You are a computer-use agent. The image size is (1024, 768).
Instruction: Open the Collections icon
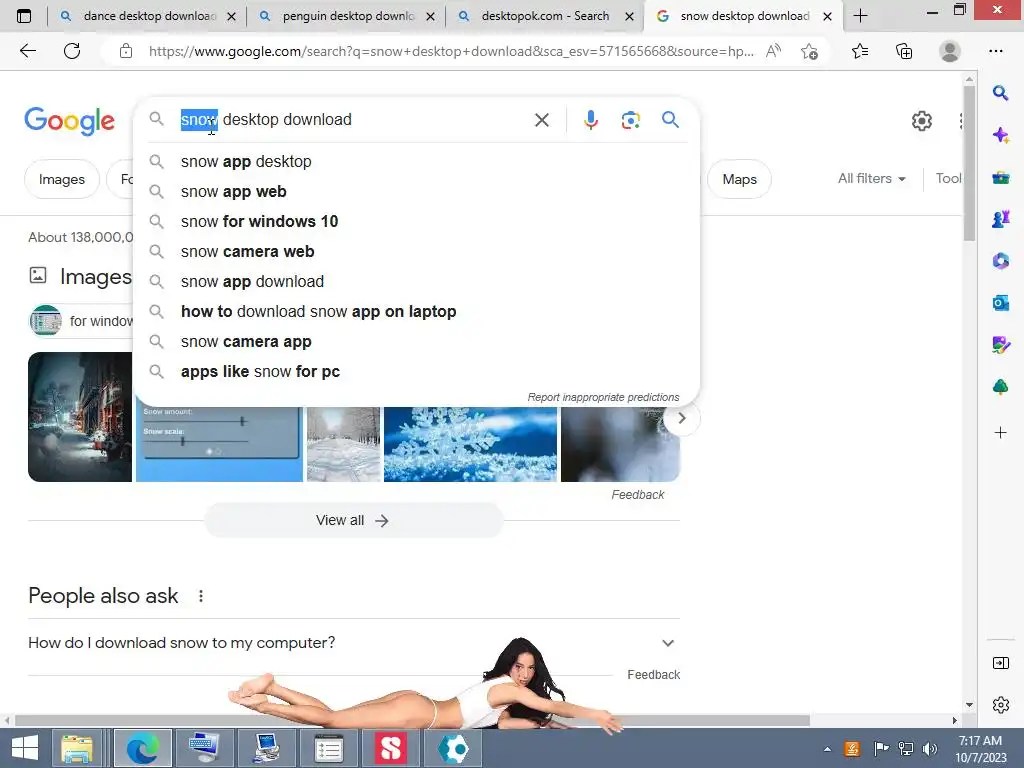point(904,51)
